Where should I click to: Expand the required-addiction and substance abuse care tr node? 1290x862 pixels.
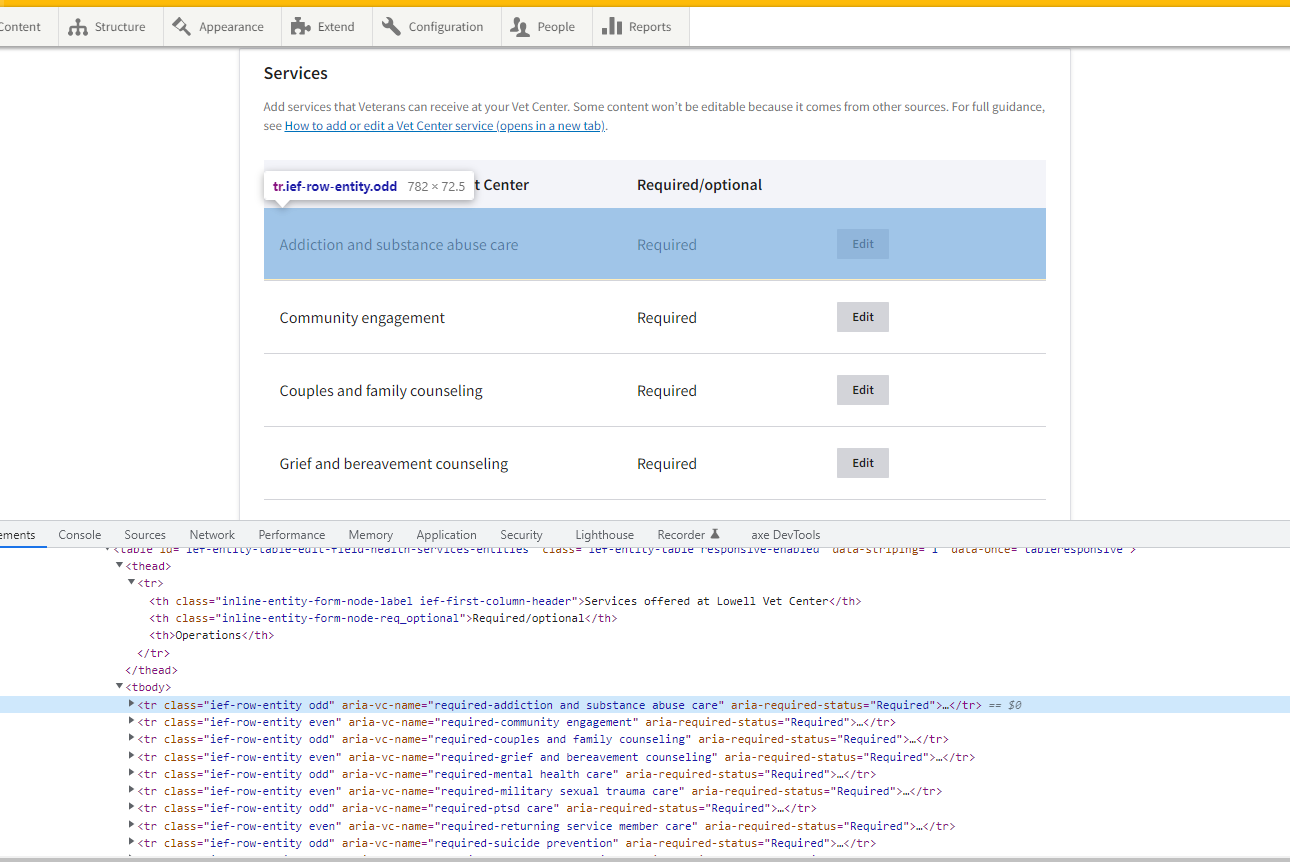pyautogui.click(x=131, y=705)
